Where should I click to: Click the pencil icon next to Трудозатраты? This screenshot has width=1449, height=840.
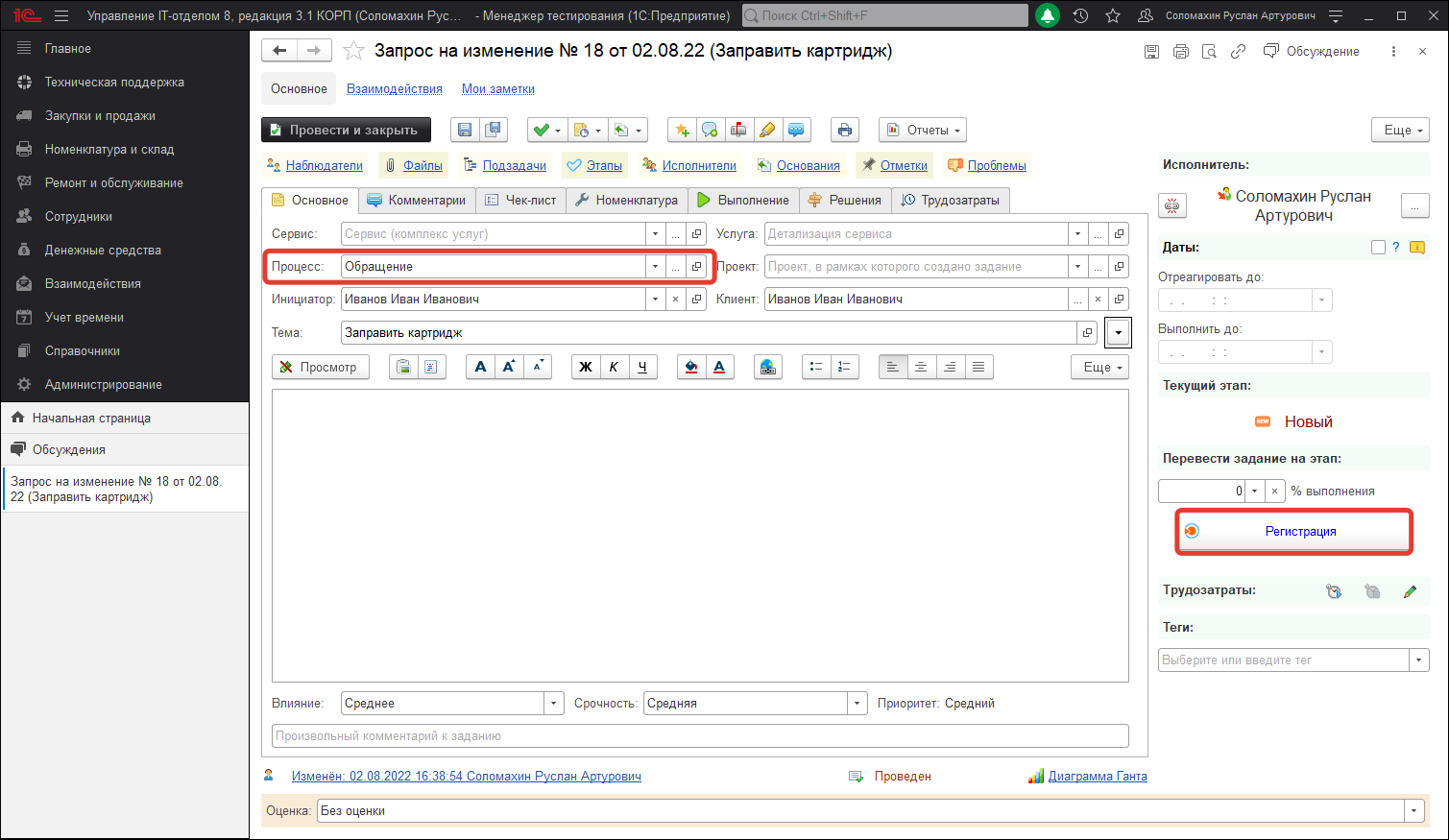point(1410,591)
